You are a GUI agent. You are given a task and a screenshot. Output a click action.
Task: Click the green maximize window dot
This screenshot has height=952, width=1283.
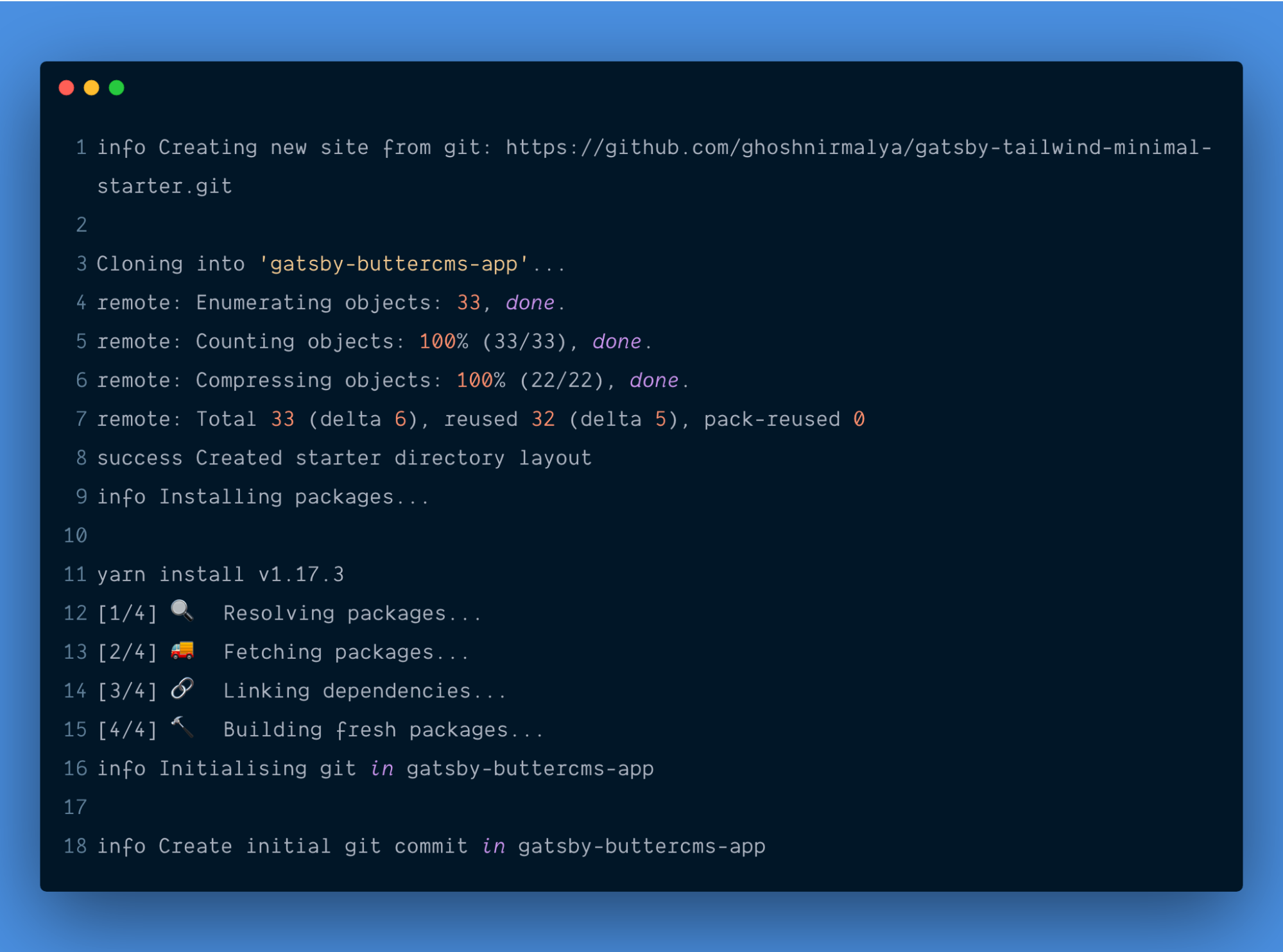tap(116, 88)
